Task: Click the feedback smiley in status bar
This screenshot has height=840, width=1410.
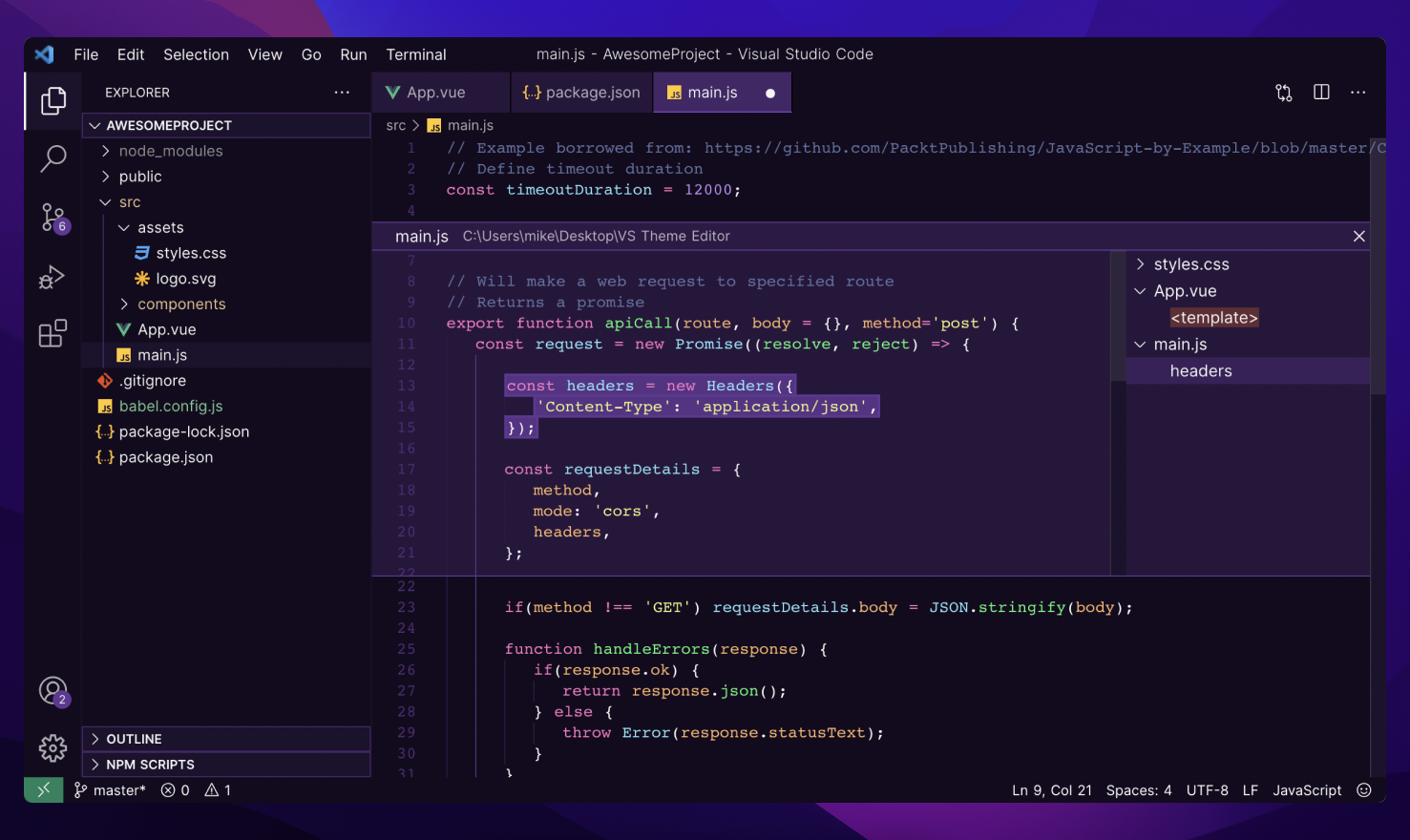Action: [x=1364, y=790]
